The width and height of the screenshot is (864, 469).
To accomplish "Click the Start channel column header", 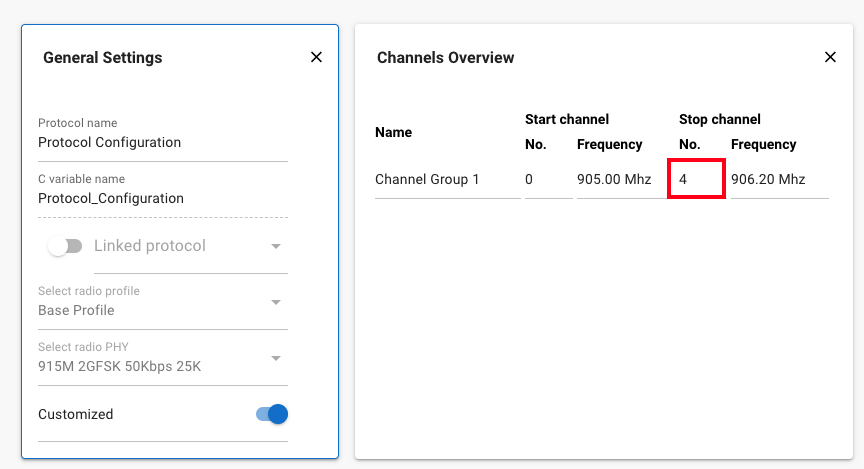I will point(567,119).
